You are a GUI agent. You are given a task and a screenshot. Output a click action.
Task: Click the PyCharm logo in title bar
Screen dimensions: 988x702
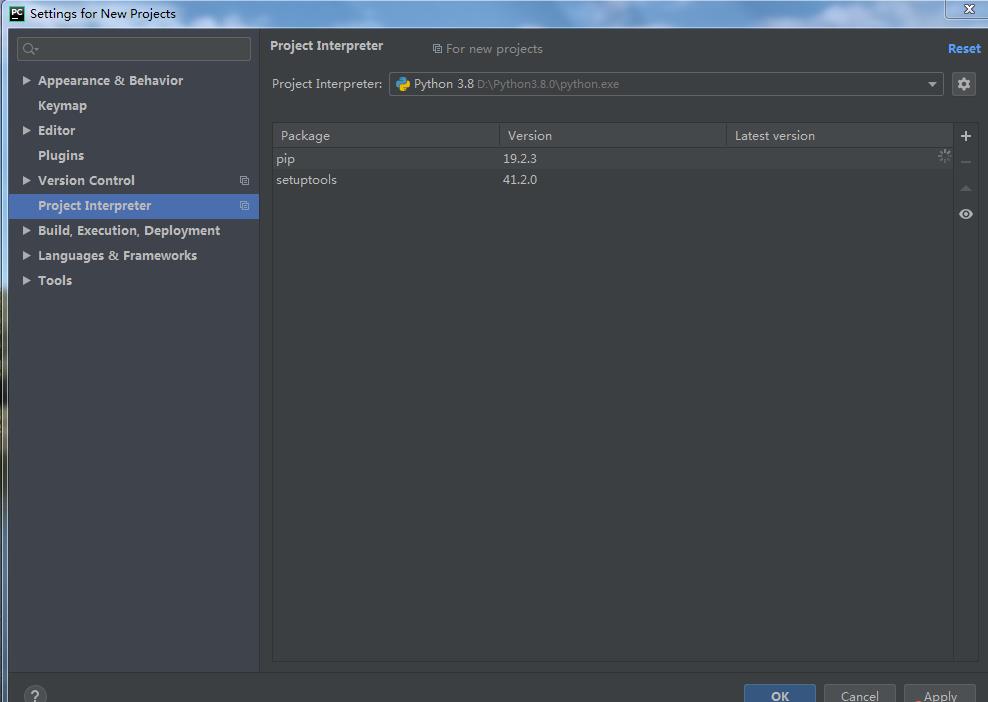pos(17,13)
